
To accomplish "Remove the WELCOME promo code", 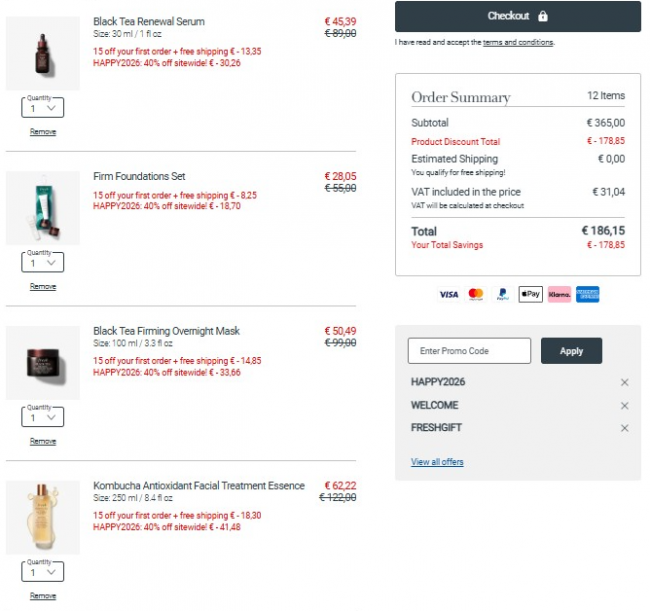I will pyautogui.click(x=624, y=405).
